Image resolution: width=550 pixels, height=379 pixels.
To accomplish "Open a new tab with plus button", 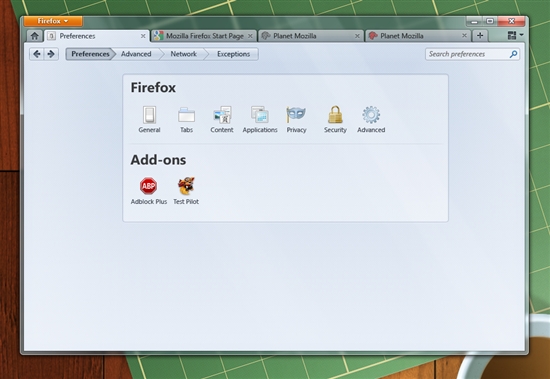I will pos(480,36).
